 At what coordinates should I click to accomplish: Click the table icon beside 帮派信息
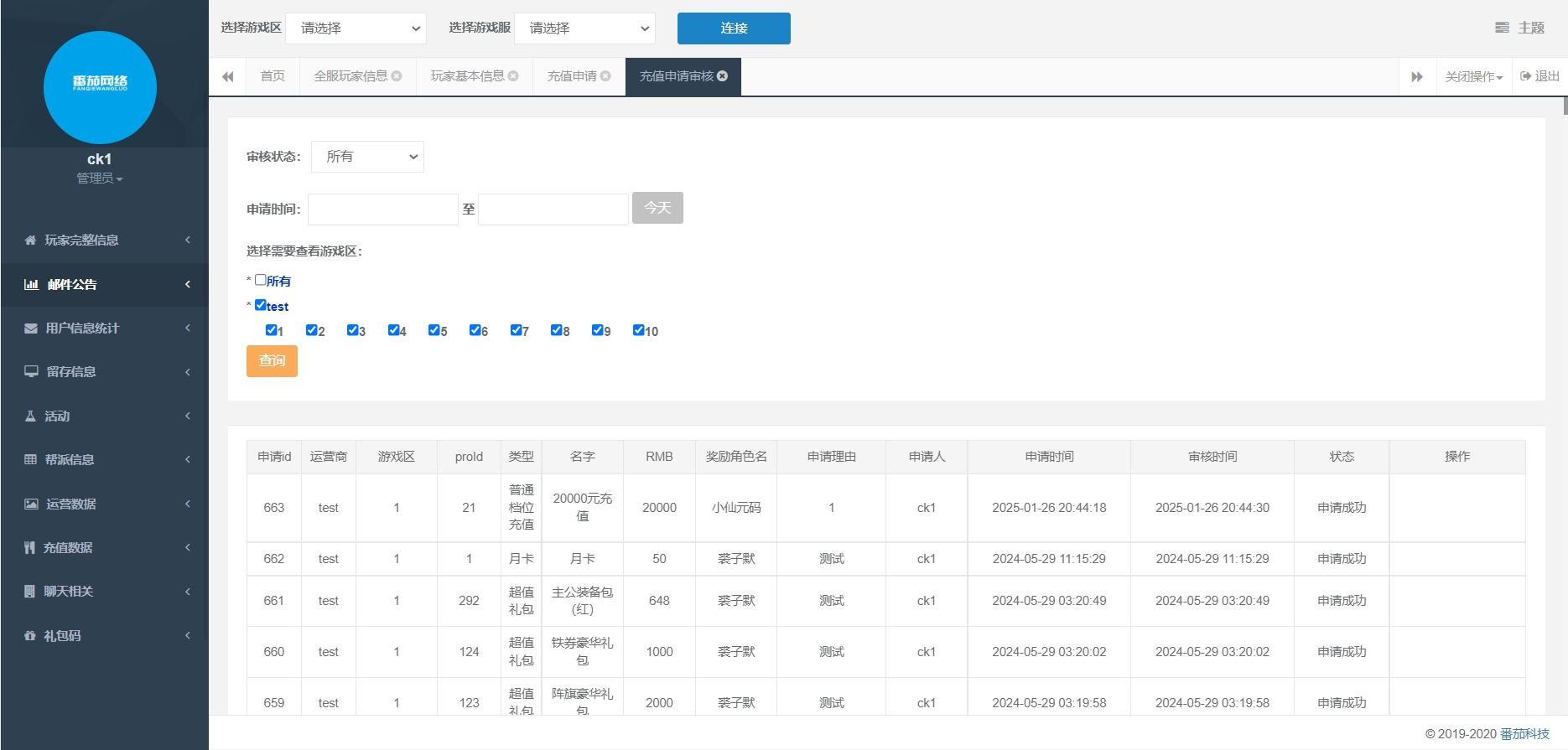click(x=30, y=459)
